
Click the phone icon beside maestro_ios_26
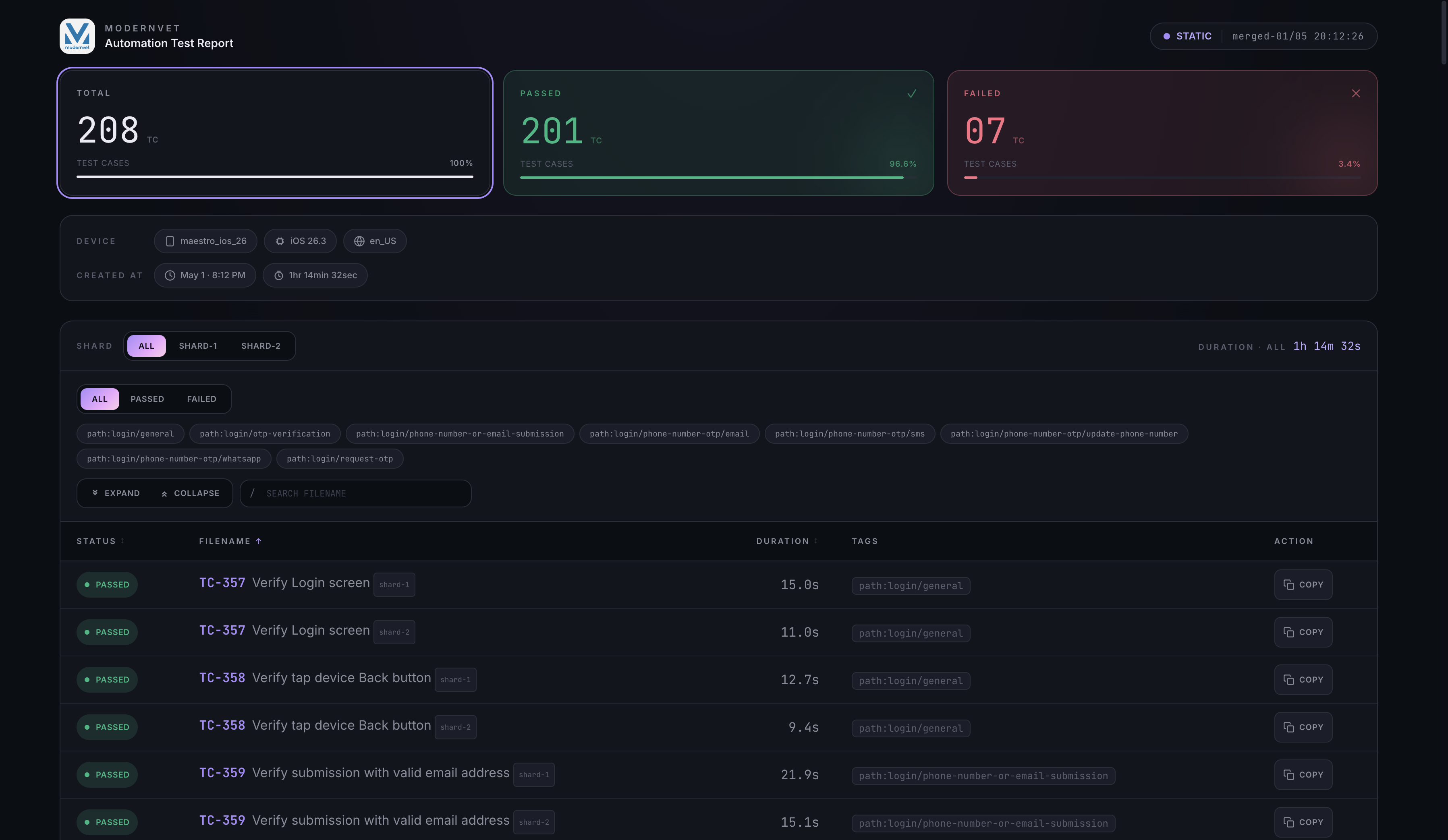tap(170, 241)
